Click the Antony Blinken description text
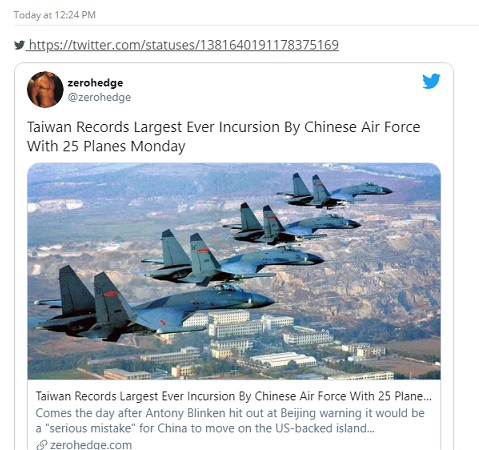Viewport: 479px width, 450px height. coord(230,413)
